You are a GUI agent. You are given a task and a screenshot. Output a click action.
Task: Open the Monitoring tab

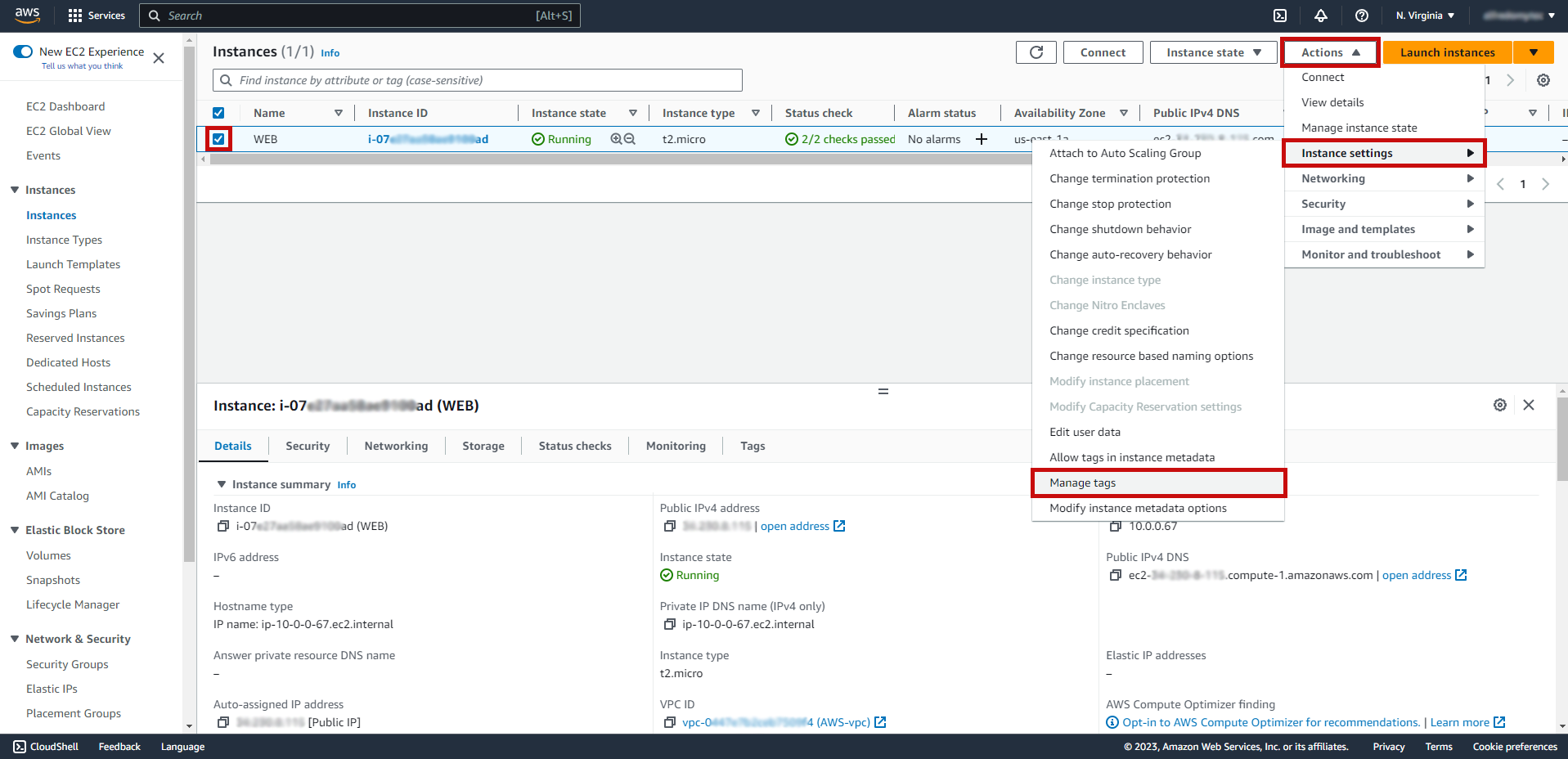click(676, 446)
